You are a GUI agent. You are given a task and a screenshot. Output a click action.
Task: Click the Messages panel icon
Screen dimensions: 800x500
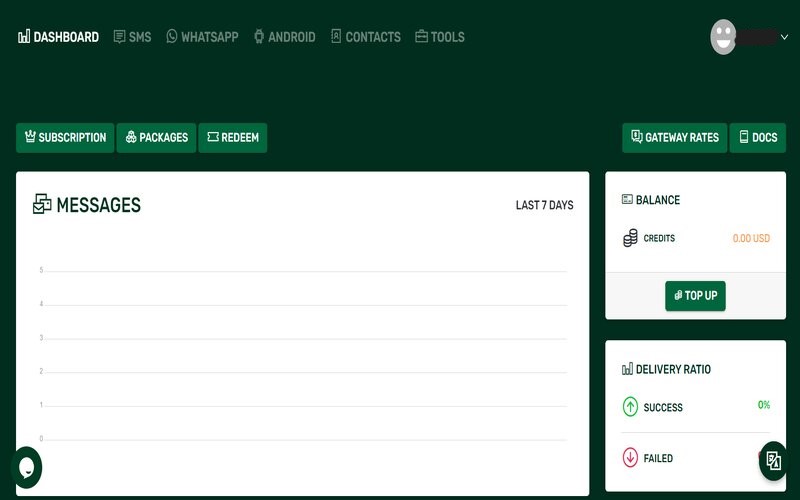(x=42, y=205)
